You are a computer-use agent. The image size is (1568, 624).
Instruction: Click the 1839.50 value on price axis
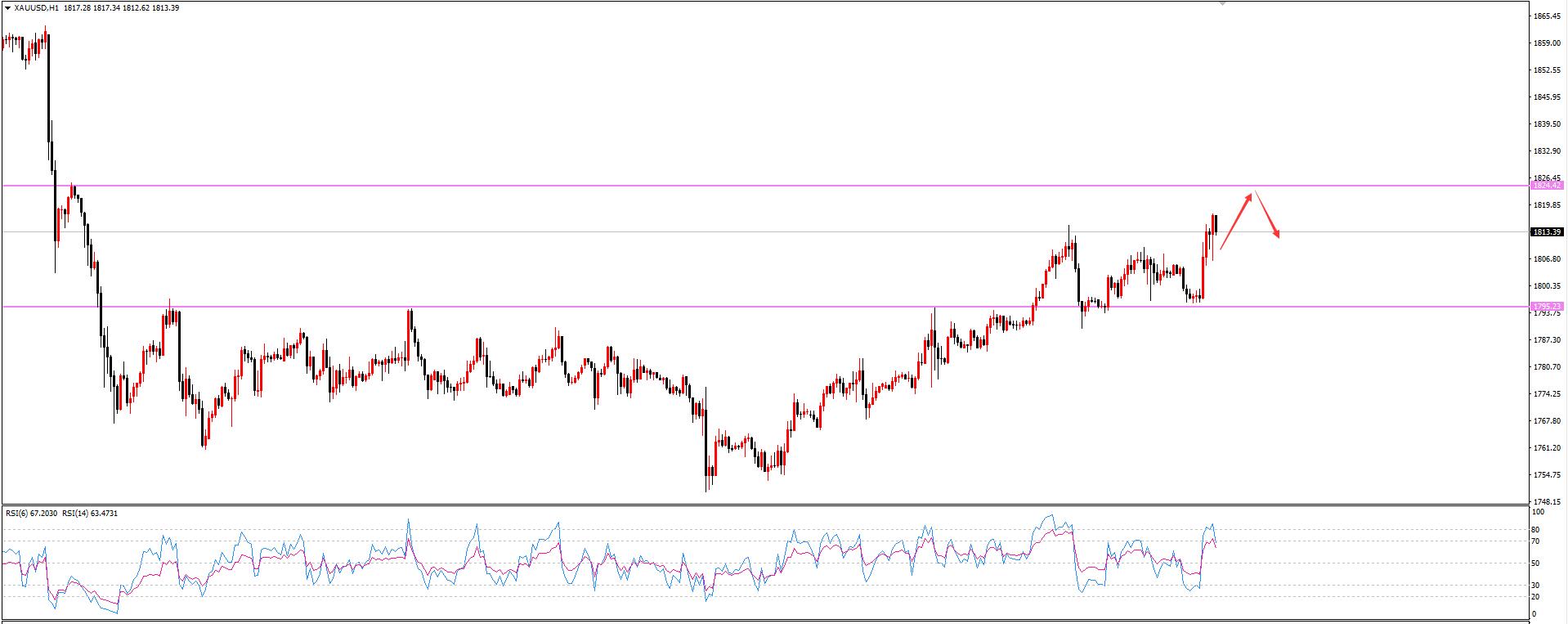1548,124
